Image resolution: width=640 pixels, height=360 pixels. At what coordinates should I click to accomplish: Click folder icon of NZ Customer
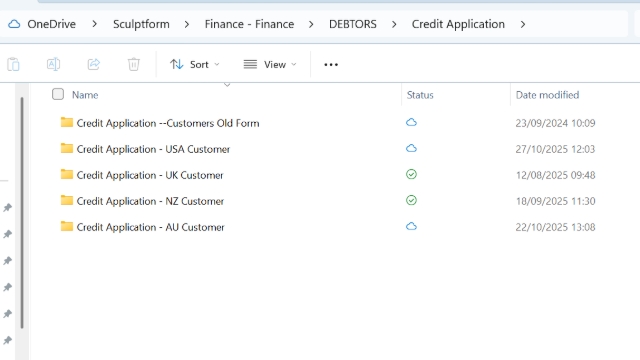(x=67, y=200)
